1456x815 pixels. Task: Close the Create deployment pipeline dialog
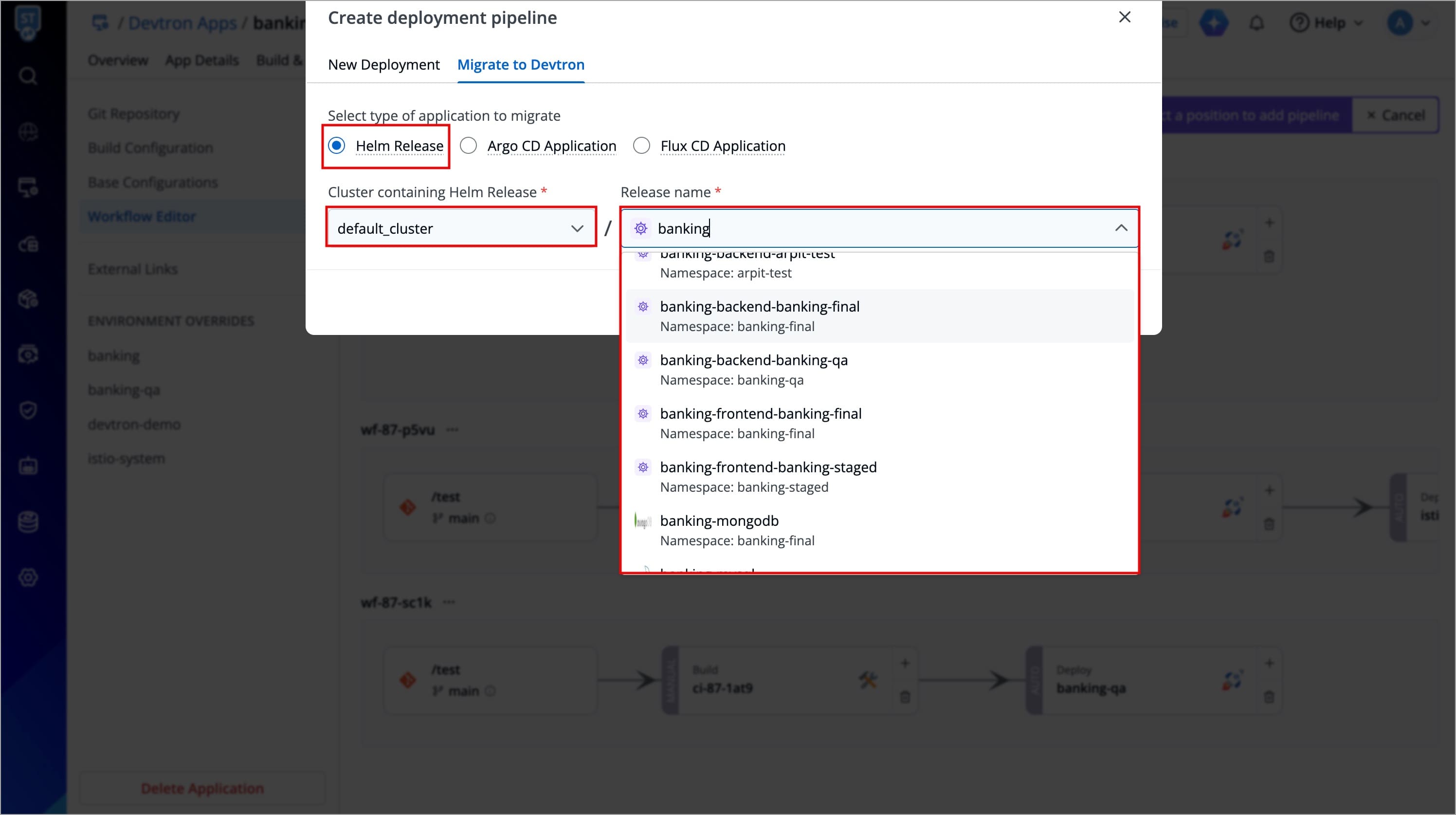tap(1124, 18)
